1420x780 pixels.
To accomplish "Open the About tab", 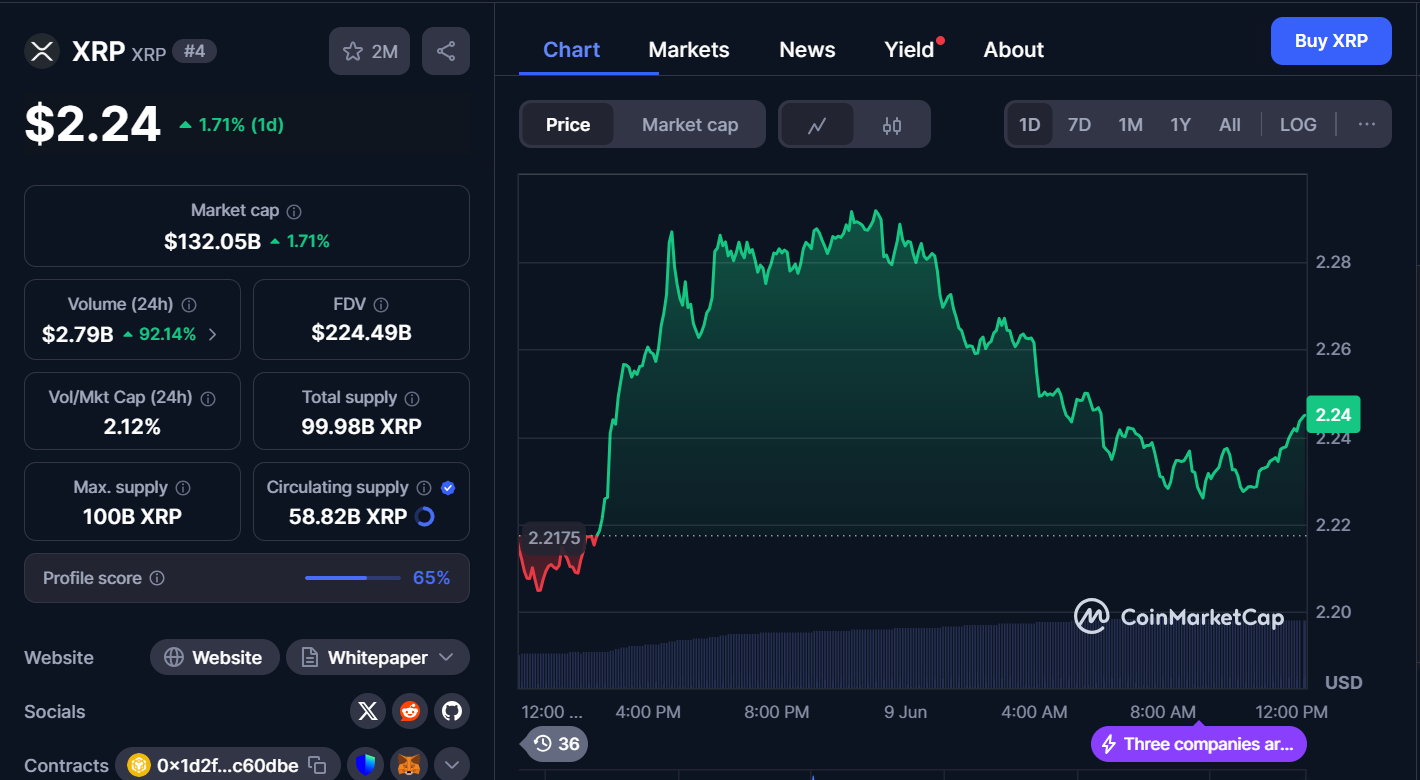I will pyautogui.click(x=1014, y=50).
